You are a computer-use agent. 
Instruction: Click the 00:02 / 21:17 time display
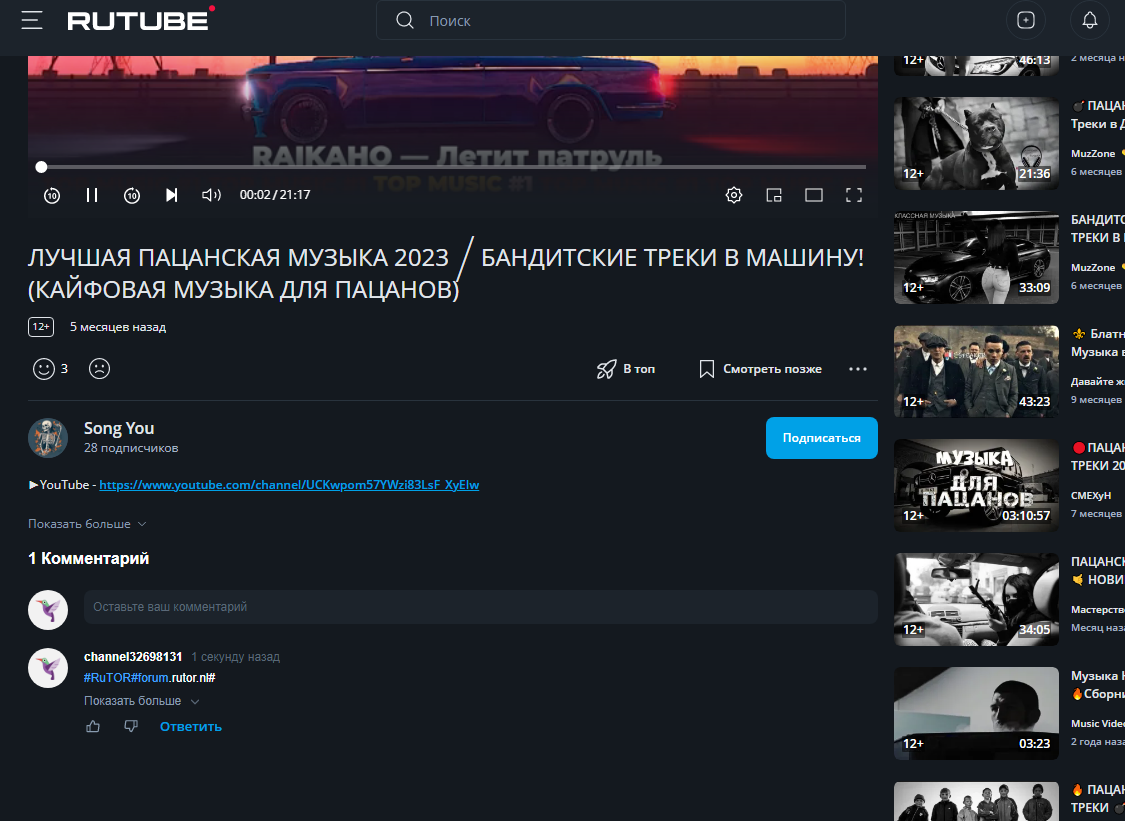pos(275,195)
